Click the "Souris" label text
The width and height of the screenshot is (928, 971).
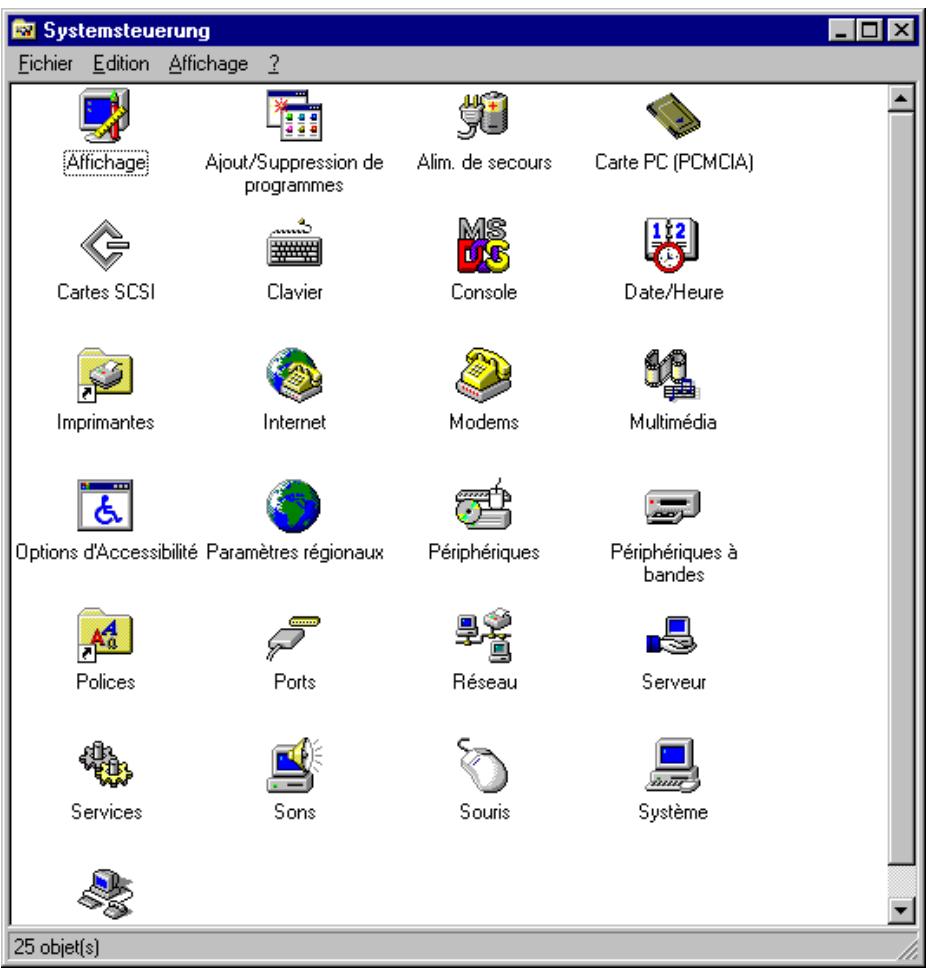click(x=484, y=812)
